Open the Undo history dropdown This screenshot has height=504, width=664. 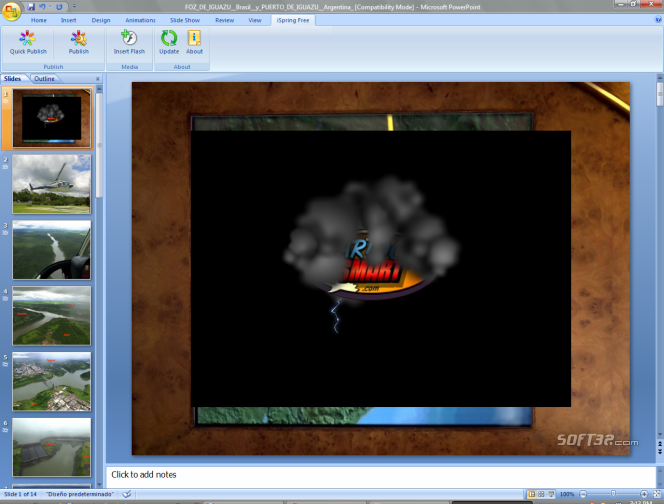point(50,7)
